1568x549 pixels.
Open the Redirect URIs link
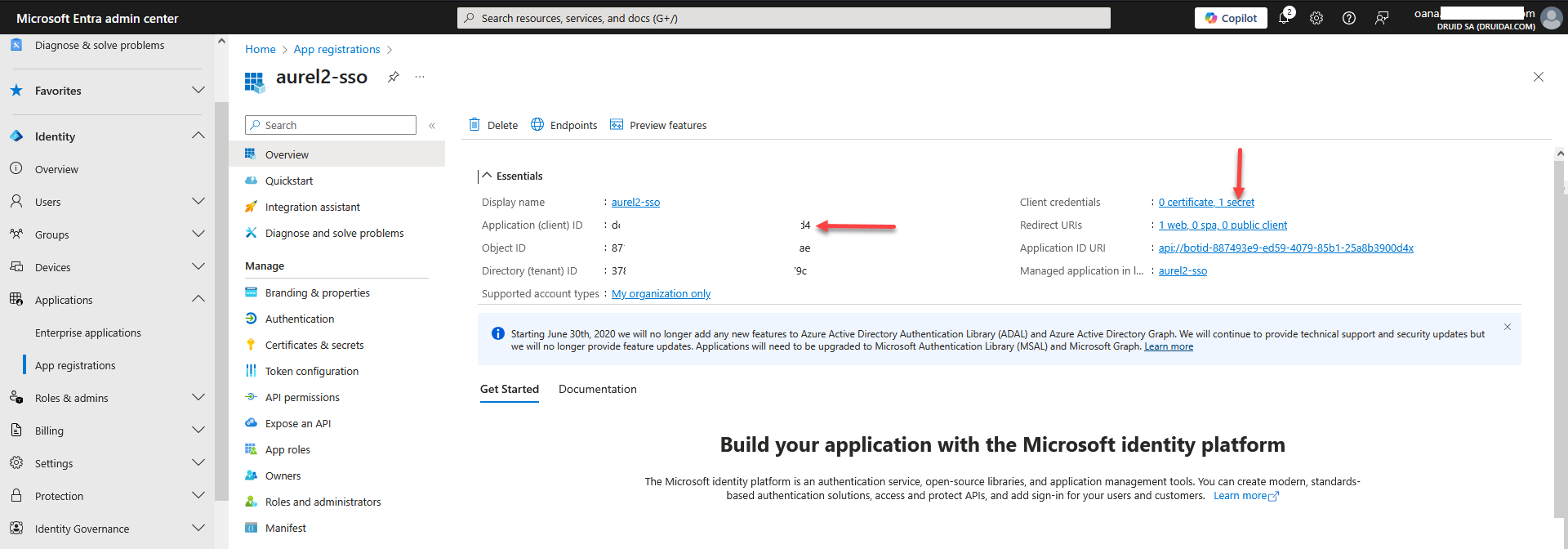tap(1223, 225)
